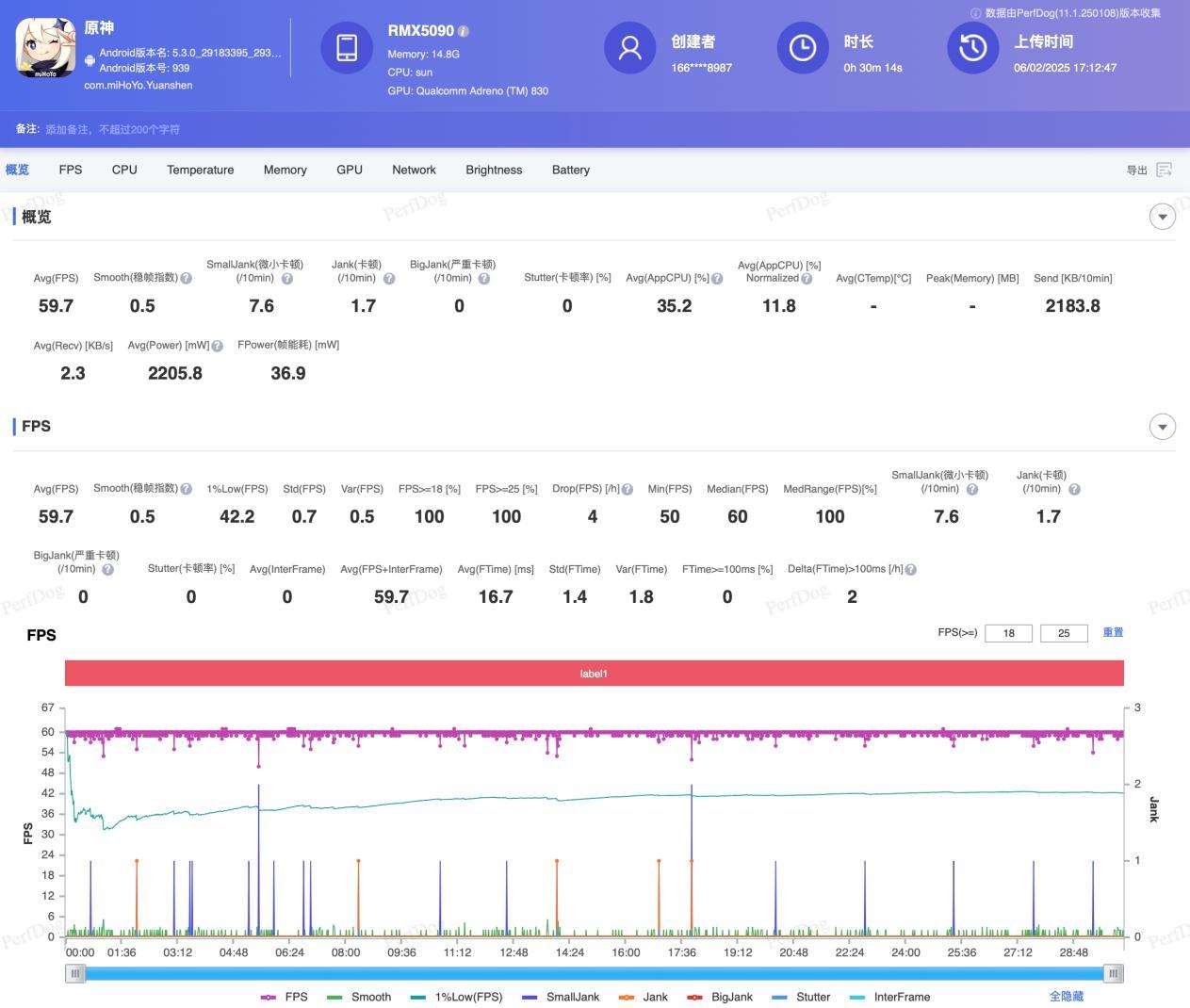Image resolution: width=1190 pixels, height=1008 pixels.
Task: Toggle the 1%Low(FPS) series in legend
Action: point(456,997)
